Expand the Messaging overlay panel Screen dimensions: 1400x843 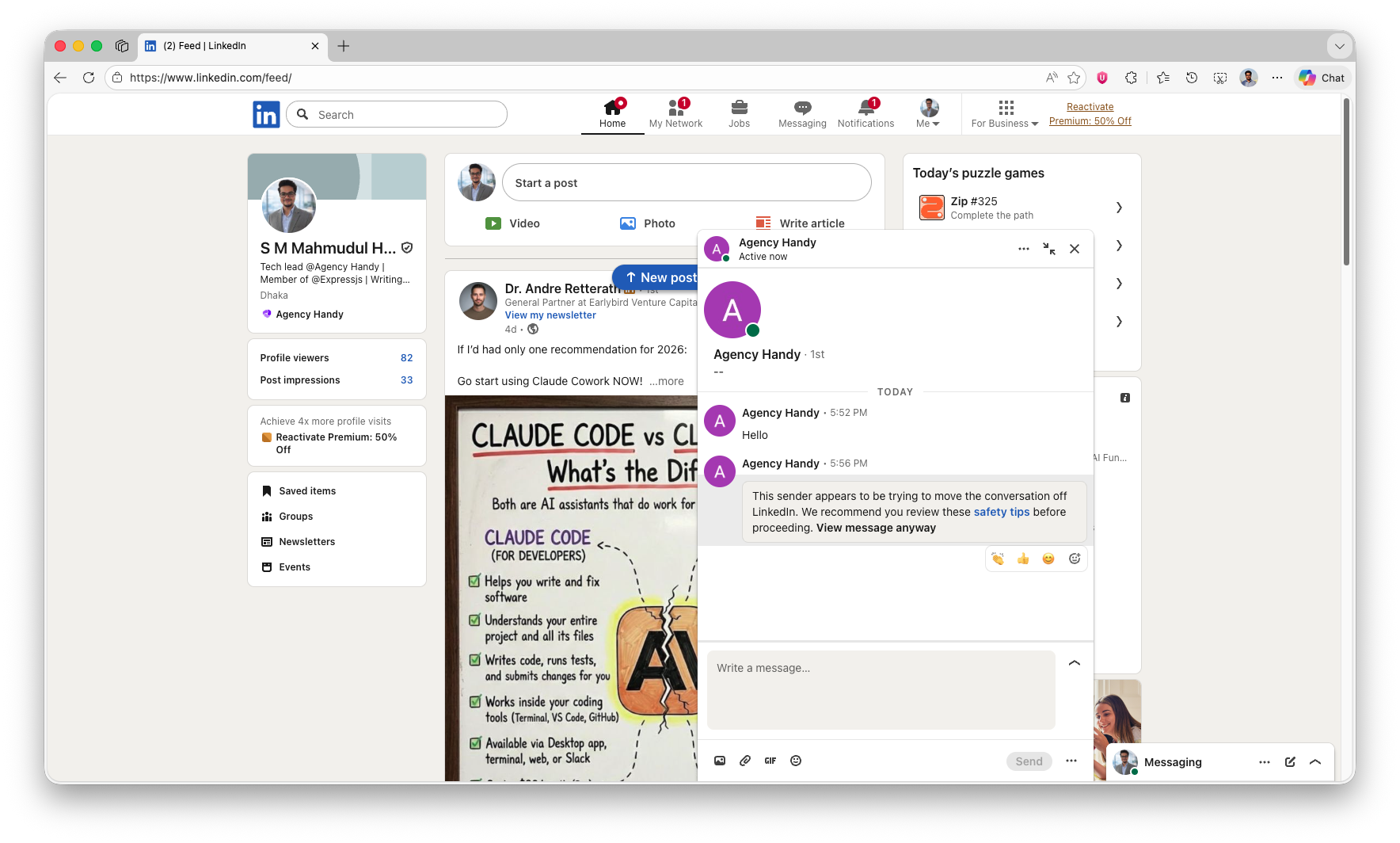[x=1315, y=762]
